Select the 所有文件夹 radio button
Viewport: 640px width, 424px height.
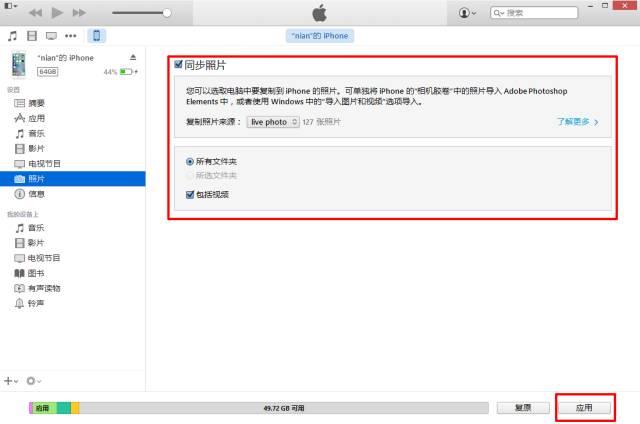coord(189,162)
